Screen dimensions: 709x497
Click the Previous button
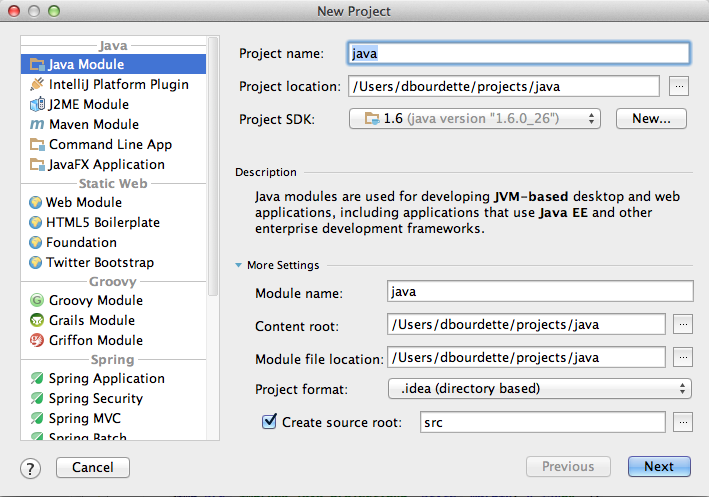click(x=568, y=466)
